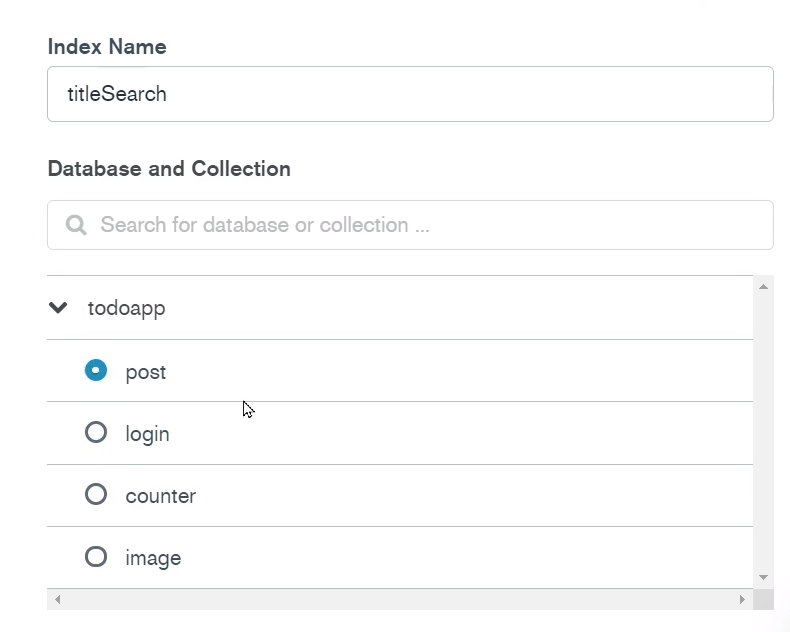Click the vertical scrollbar track of collection list

763,432
